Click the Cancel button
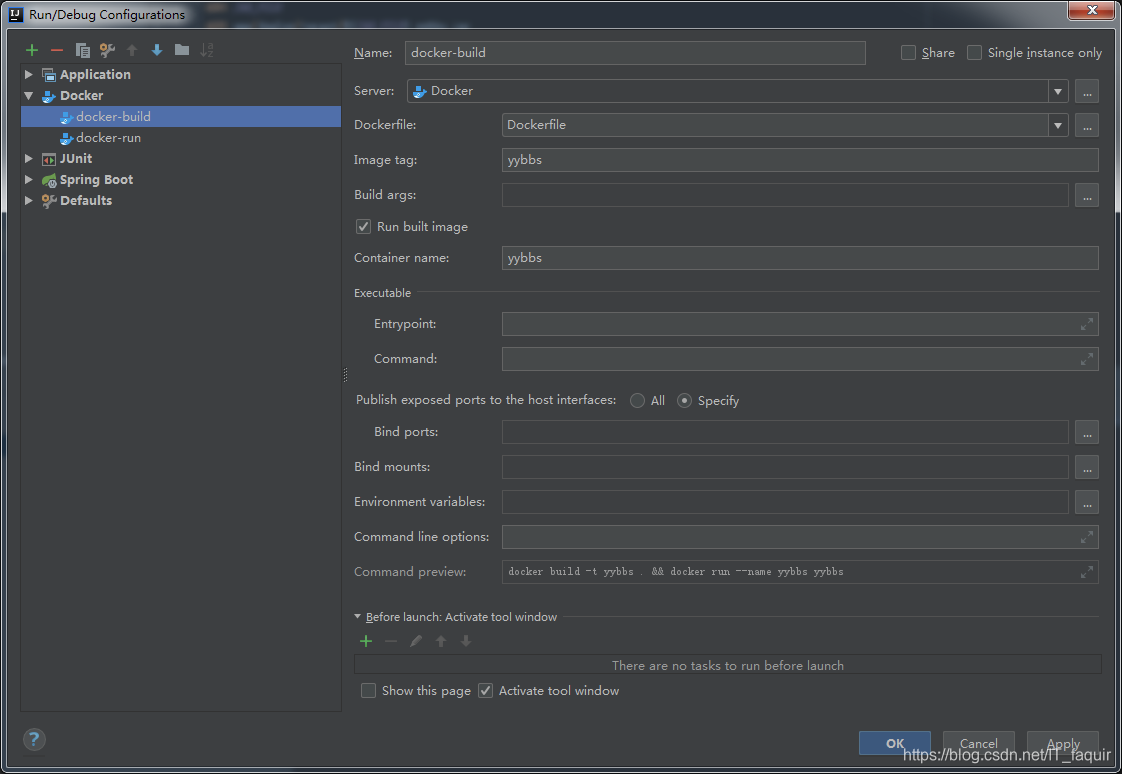Viewport: 1122px width, 774px height. coord(978,743)
